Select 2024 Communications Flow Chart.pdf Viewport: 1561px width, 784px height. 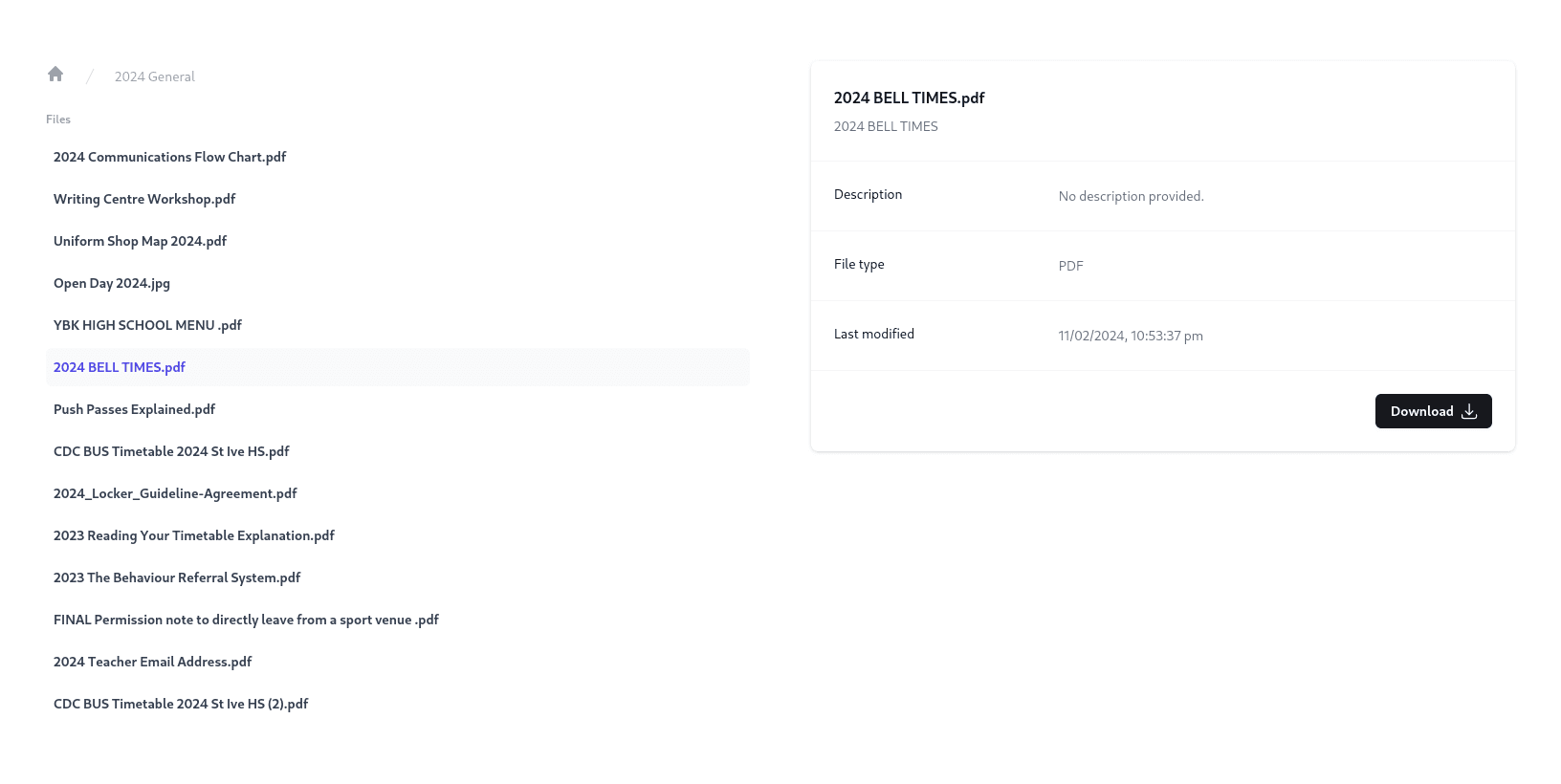[169, 157]
